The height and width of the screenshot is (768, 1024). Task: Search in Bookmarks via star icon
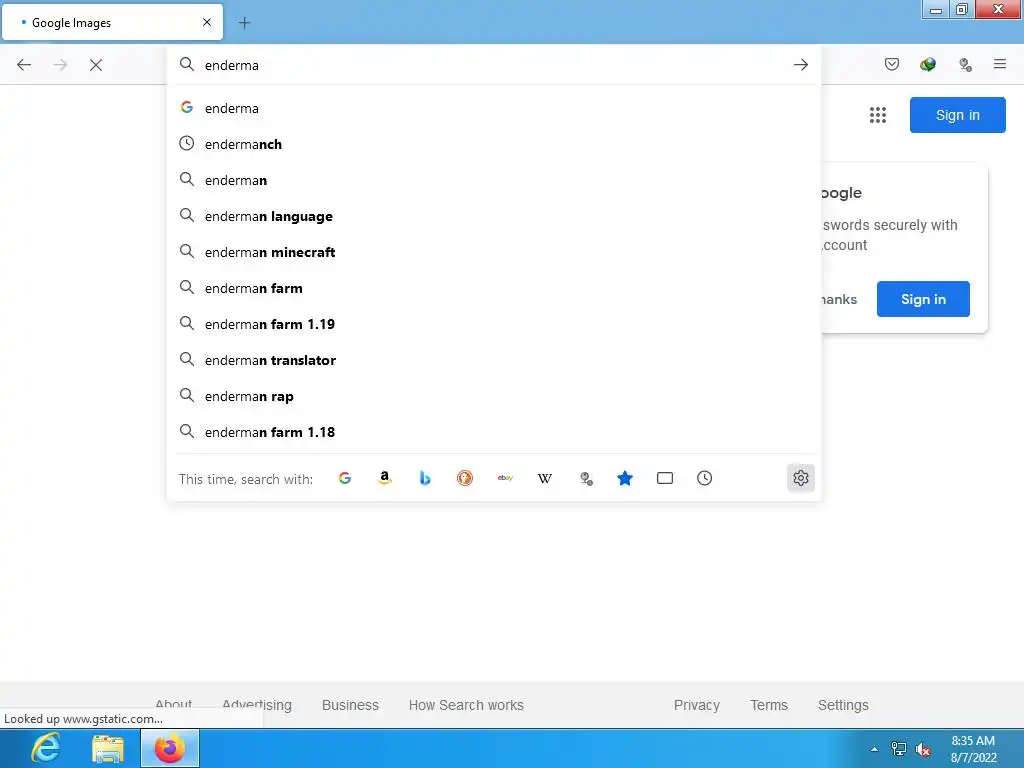[x=625, y=478]
